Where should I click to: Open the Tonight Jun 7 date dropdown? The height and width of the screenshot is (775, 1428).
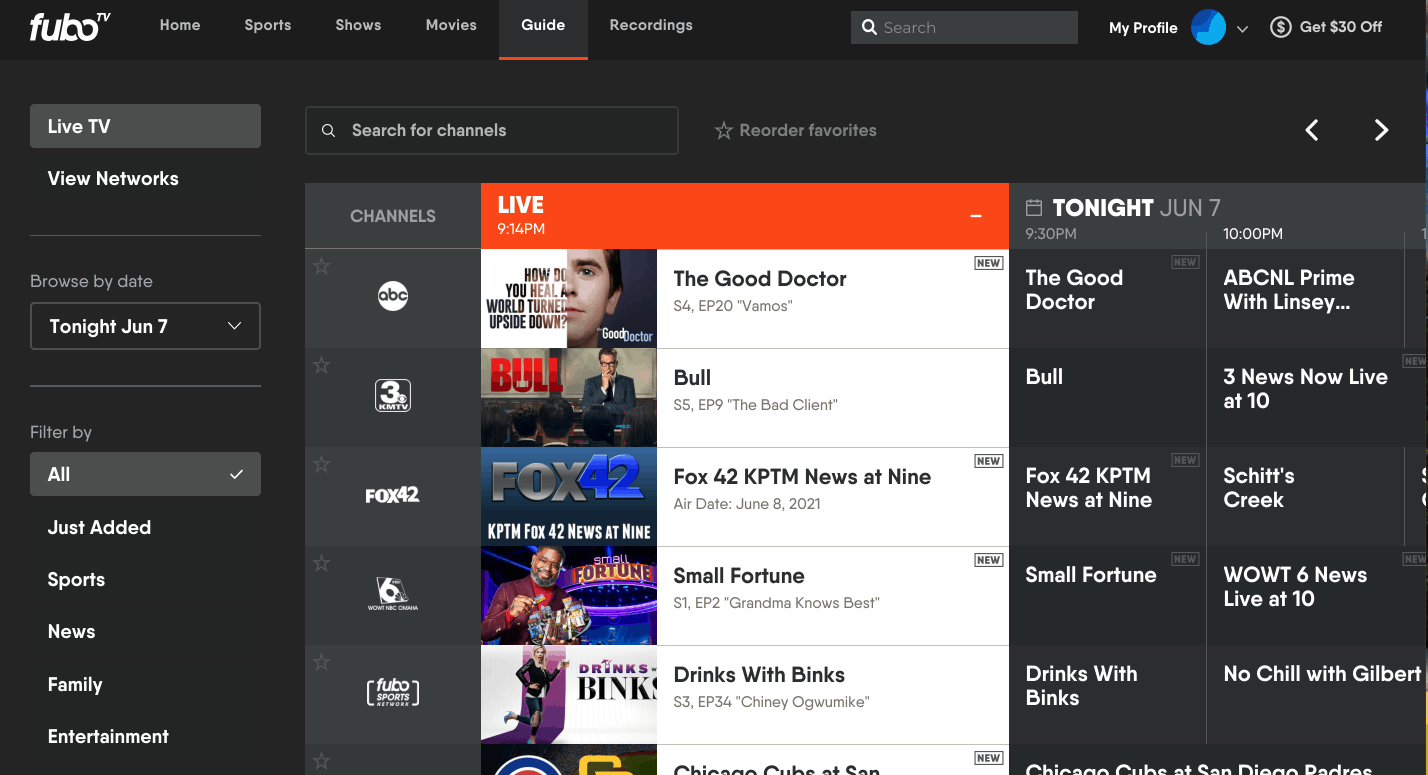pos(145,326)
